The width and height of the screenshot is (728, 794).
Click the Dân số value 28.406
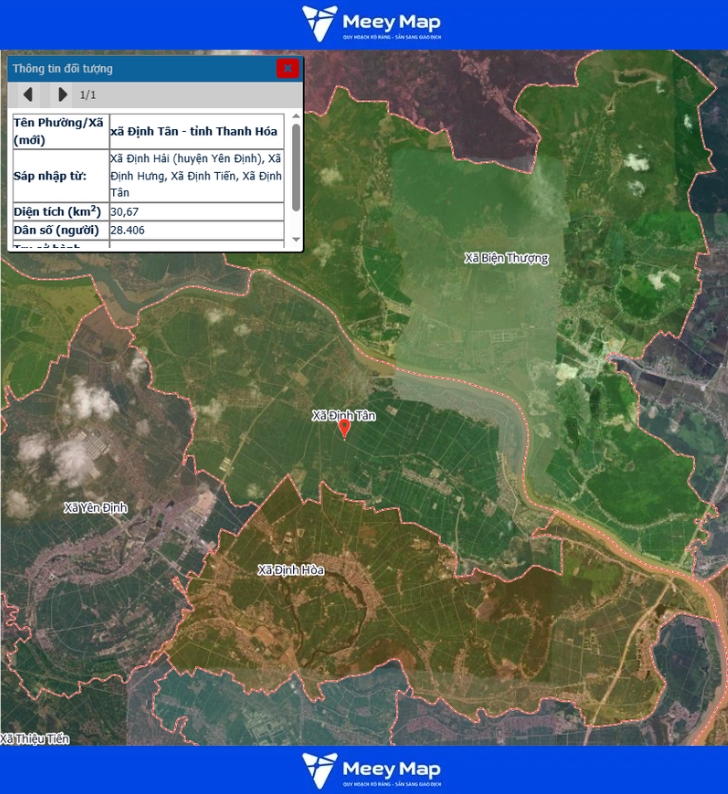(128, 230)
